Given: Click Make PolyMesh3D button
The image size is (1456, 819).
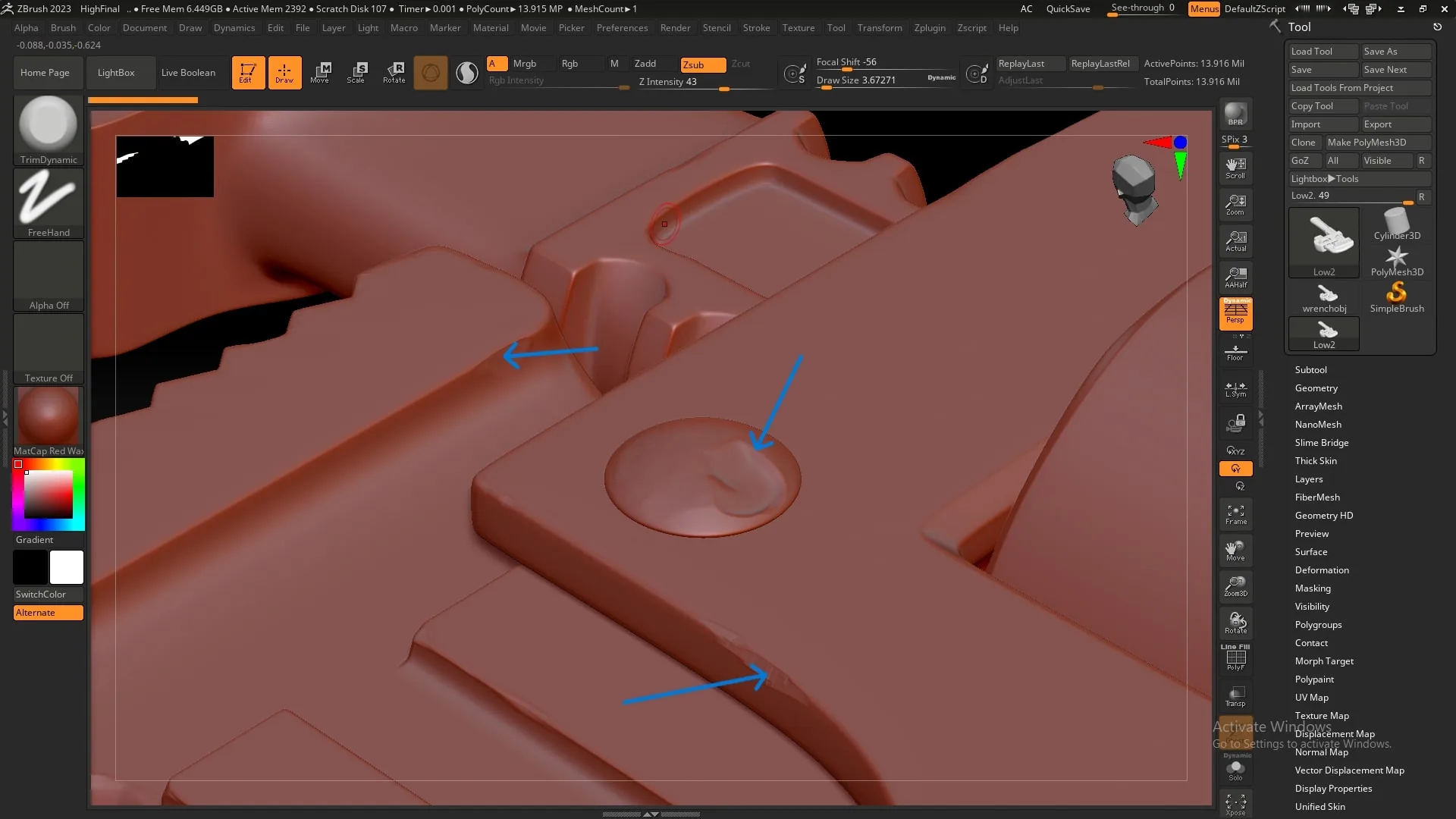Looking at the screenshot, I should (1377, 143).
